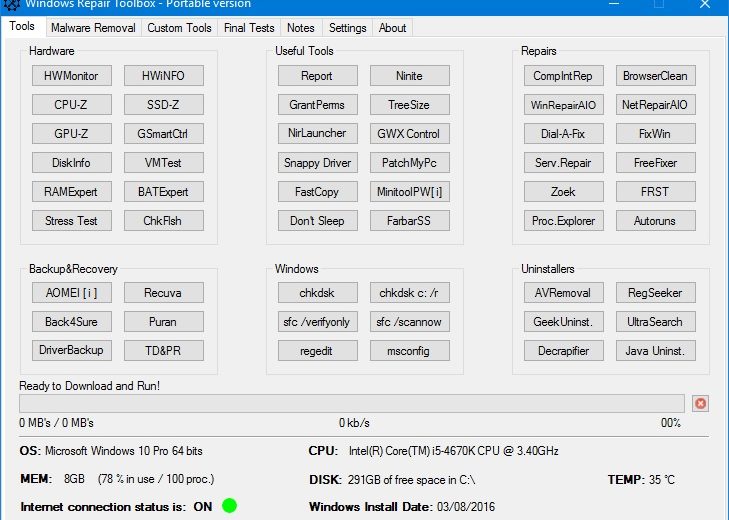729x520 pixels.
Task: Run ChkFlsh
Action: point(164,220)
